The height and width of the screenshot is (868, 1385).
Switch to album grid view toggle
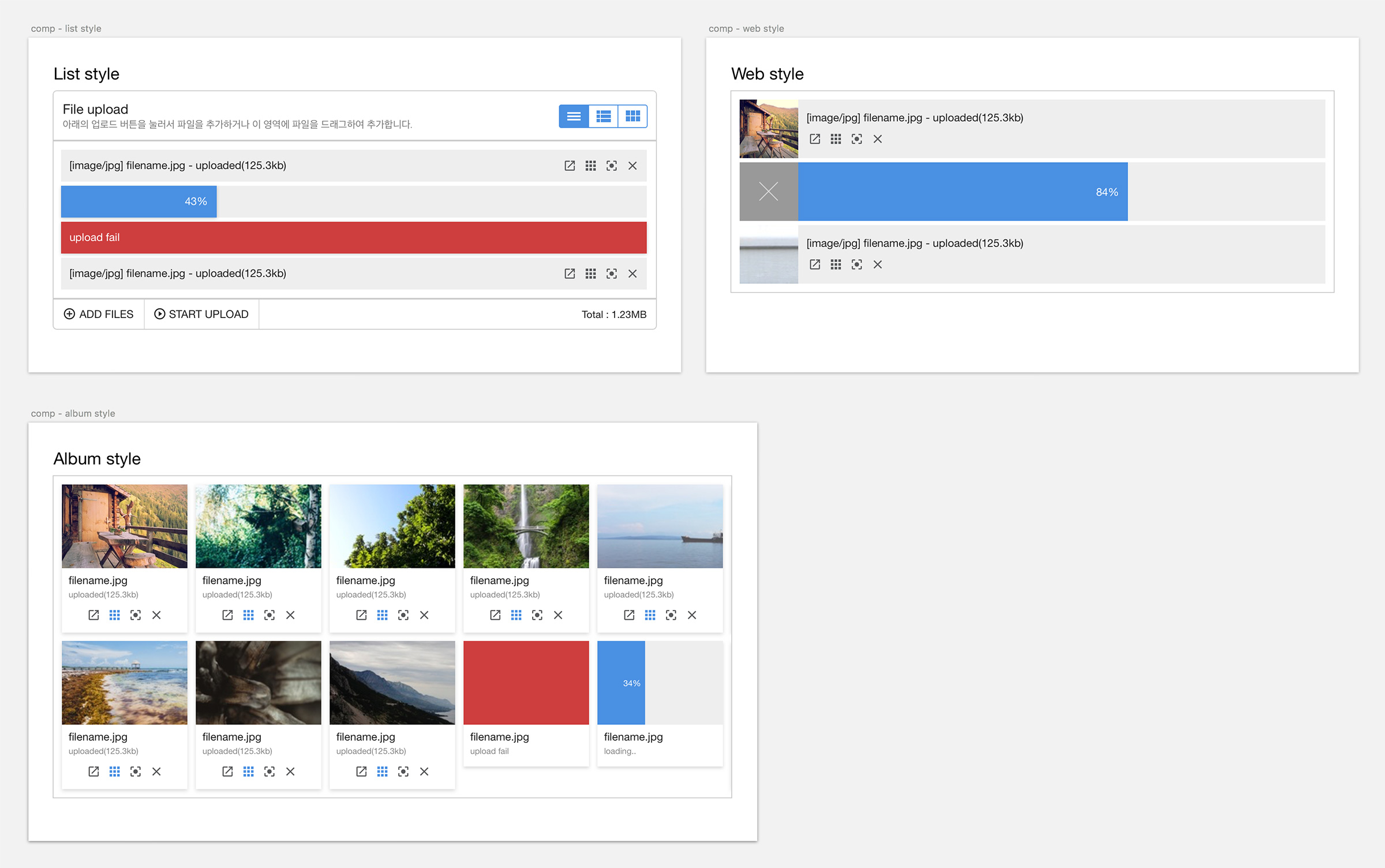click(x=632, y=117)
